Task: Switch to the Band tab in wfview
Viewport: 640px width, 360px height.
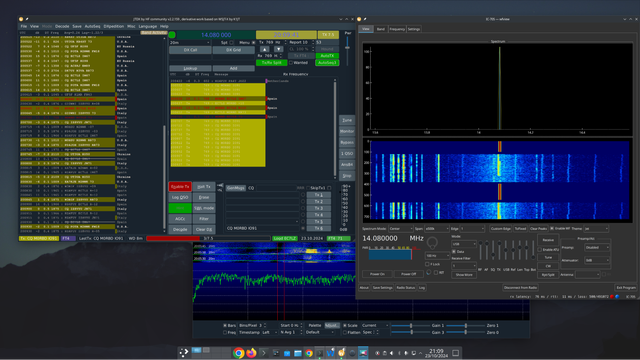Action: [380, 29]
